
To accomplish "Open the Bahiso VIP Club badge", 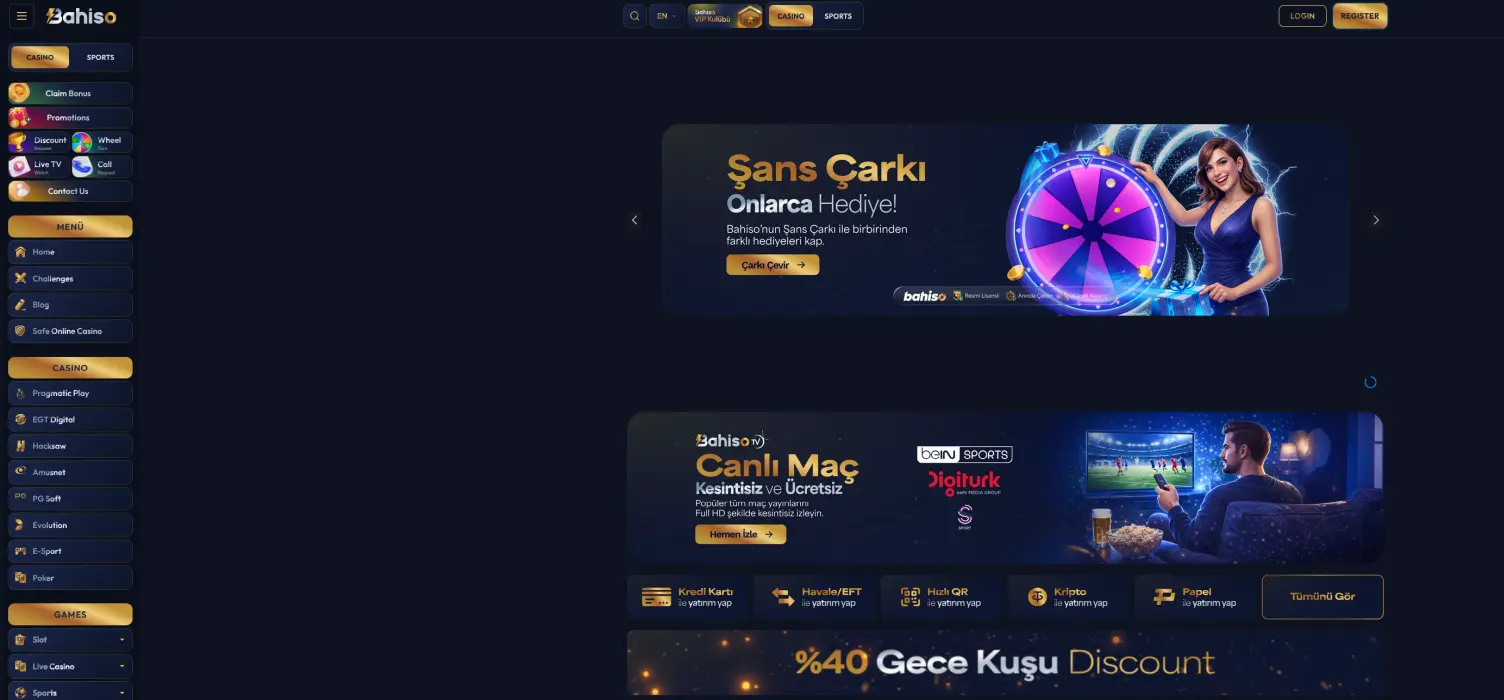I will [x=725, y=16].
